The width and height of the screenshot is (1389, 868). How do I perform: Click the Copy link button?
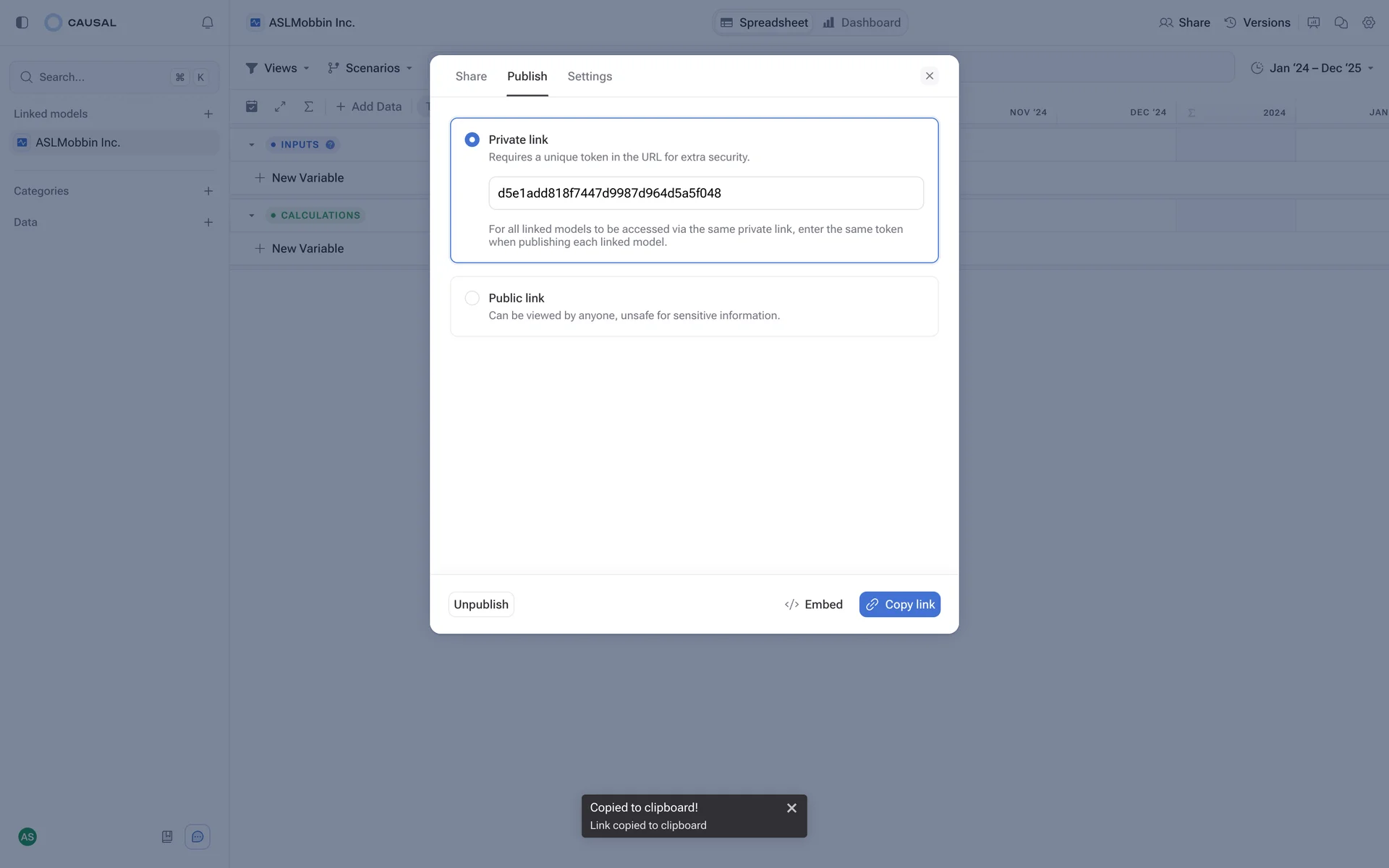(x=899, y=605)
